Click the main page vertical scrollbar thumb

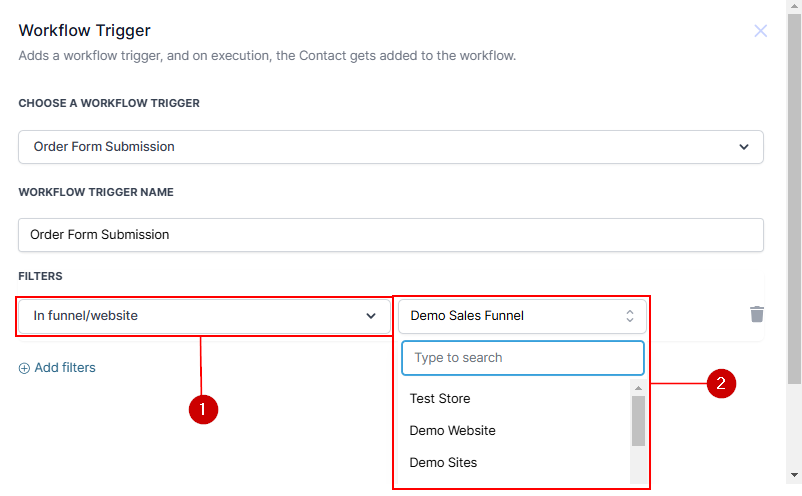tap(794, 200)
